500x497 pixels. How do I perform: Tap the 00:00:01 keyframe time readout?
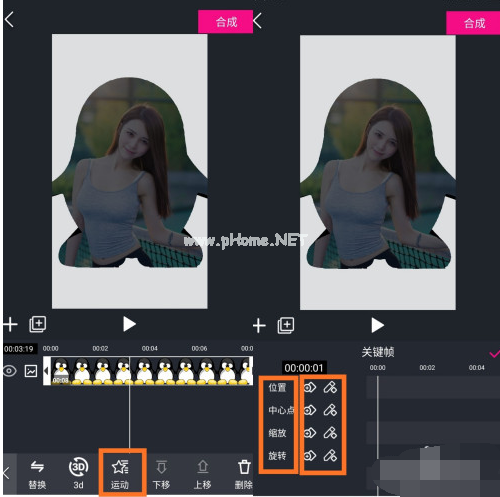(304, 368)
